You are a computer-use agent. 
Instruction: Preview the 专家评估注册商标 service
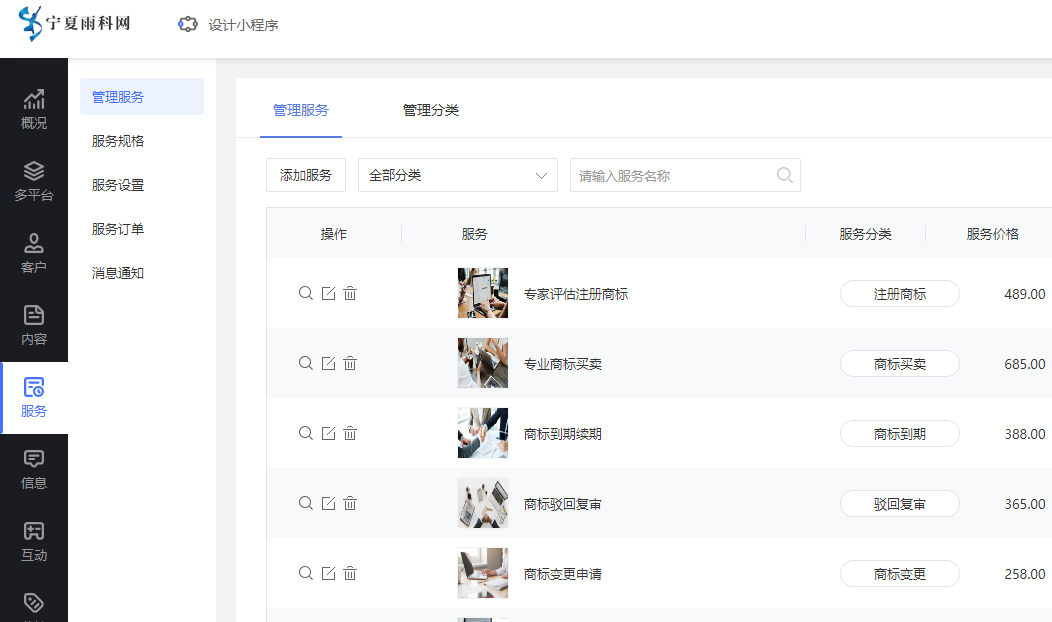306,293
